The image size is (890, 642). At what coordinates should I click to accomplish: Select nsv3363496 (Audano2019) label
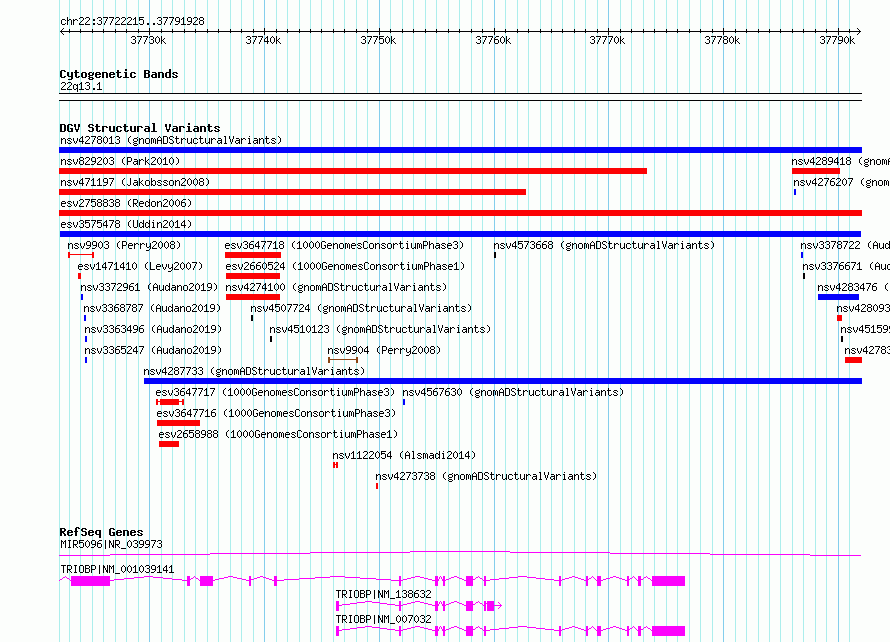pos(153,329)
